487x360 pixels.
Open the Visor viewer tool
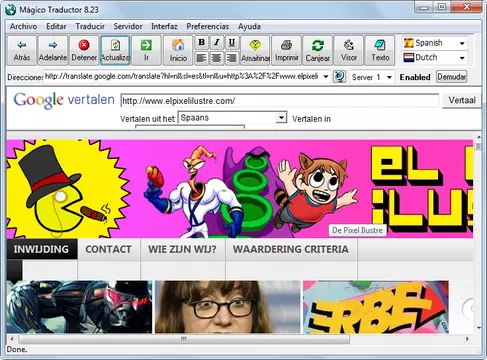(349, 50)
